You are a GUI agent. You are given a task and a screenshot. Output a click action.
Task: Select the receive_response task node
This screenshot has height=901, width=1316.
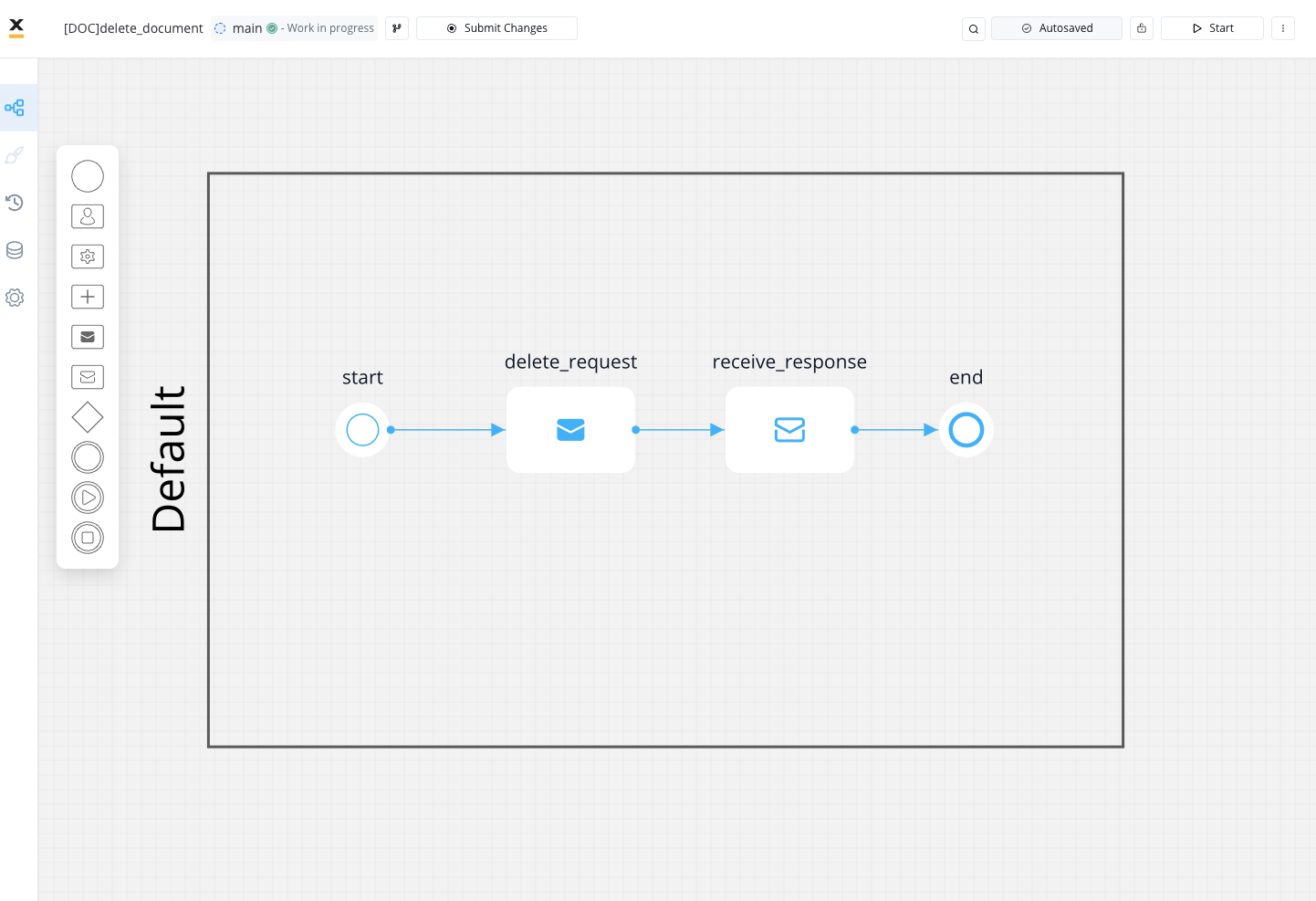[x=789, y=430]
